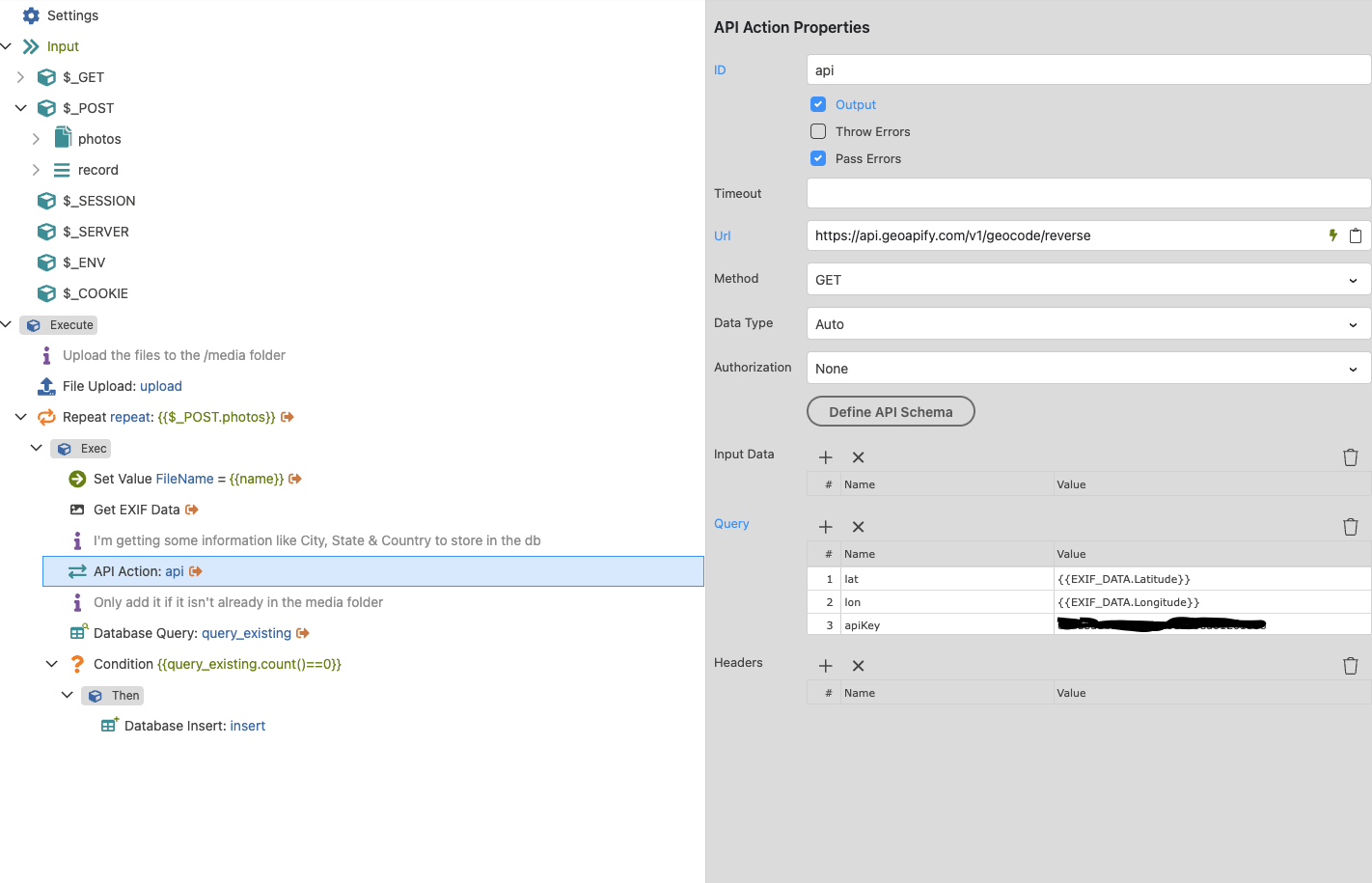Add a Headers row with plus icon
Image resolution: width=1372 pixels, height=883 pixels.
tap(826, 666)
